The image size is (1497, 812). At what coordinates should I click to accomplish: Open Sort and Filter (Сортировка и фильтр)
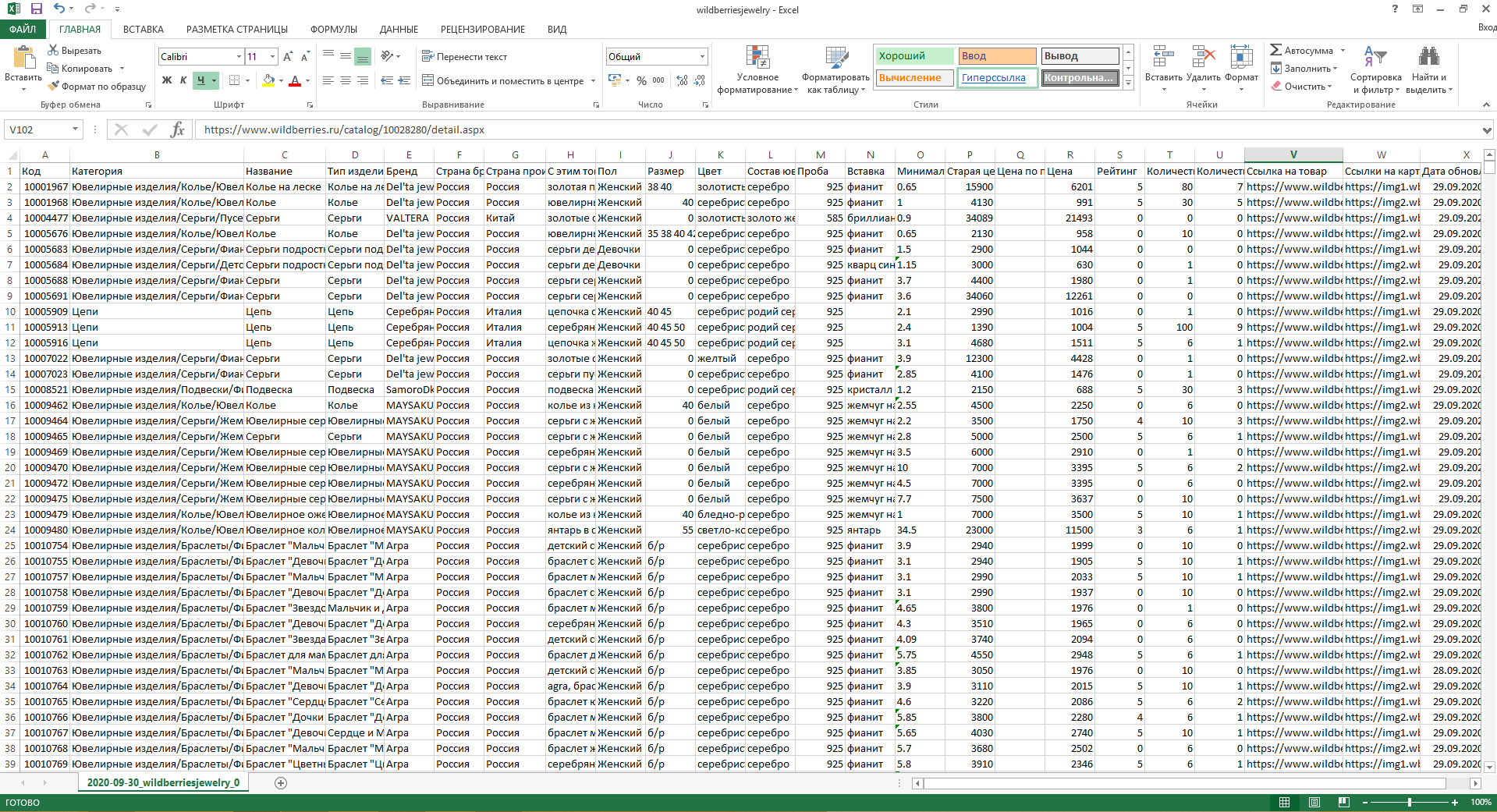click(x=1375, y=70)
